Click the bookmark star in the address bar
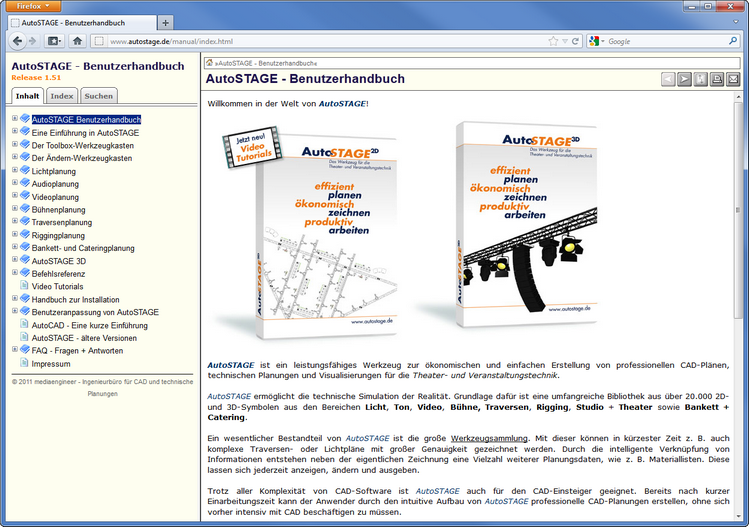Image resolution: width=749 pixels, height=527 pixels. [552, 41]
